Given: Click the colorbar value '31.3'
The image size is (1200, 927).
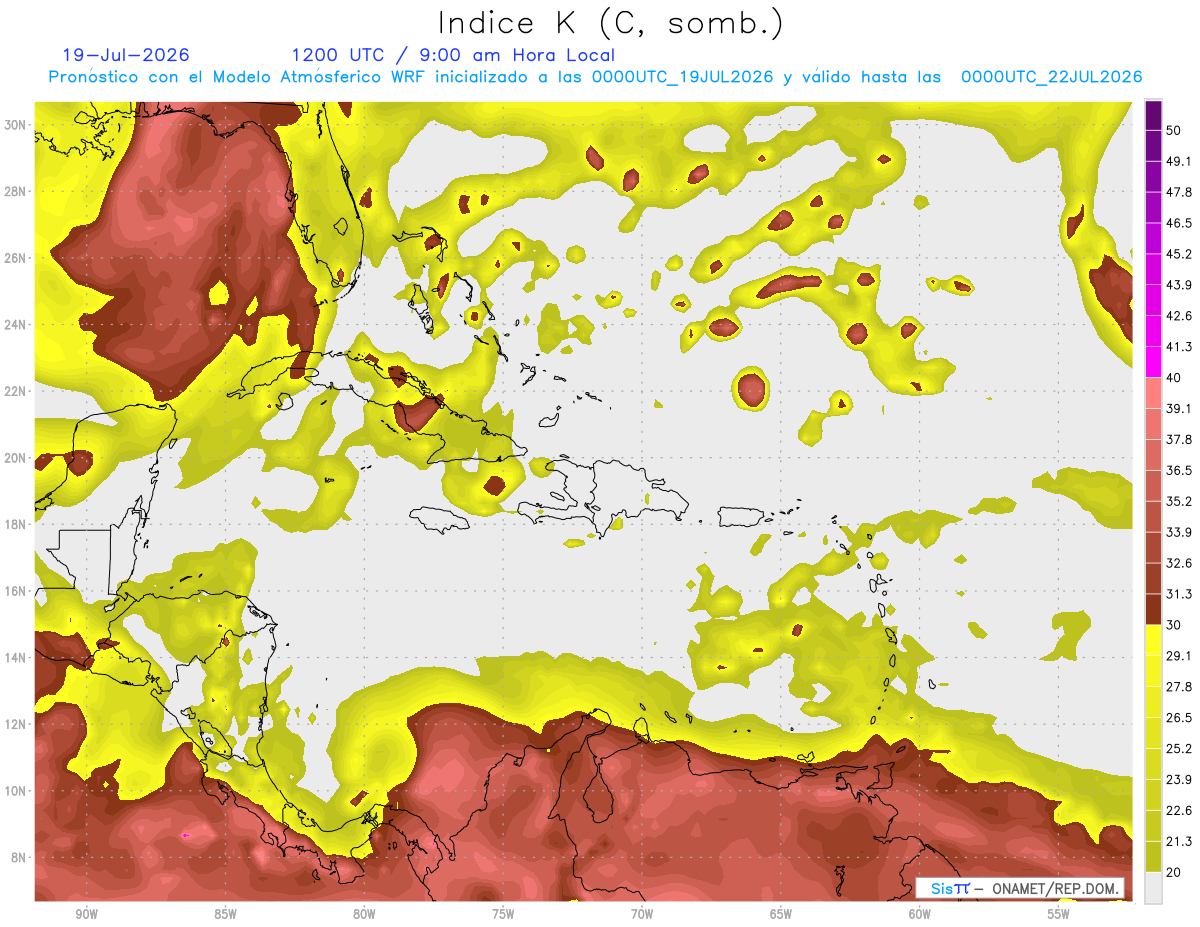Looking at the screenshot, I should pyautogui.click(x=1179, y=594).
